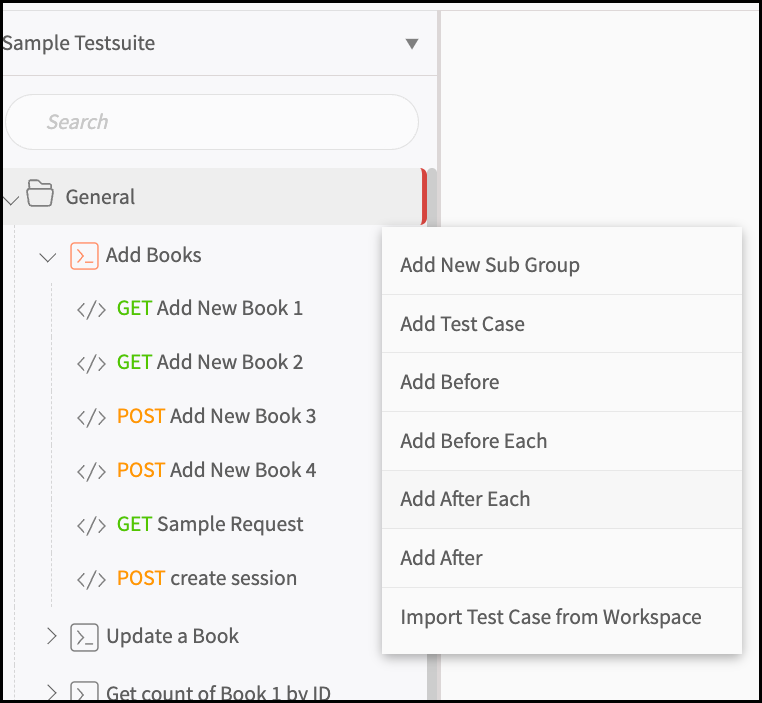Screen dimensions: 762x703
Task: Expand Get count of Book 1 group
Action: (x=52, y=692)
